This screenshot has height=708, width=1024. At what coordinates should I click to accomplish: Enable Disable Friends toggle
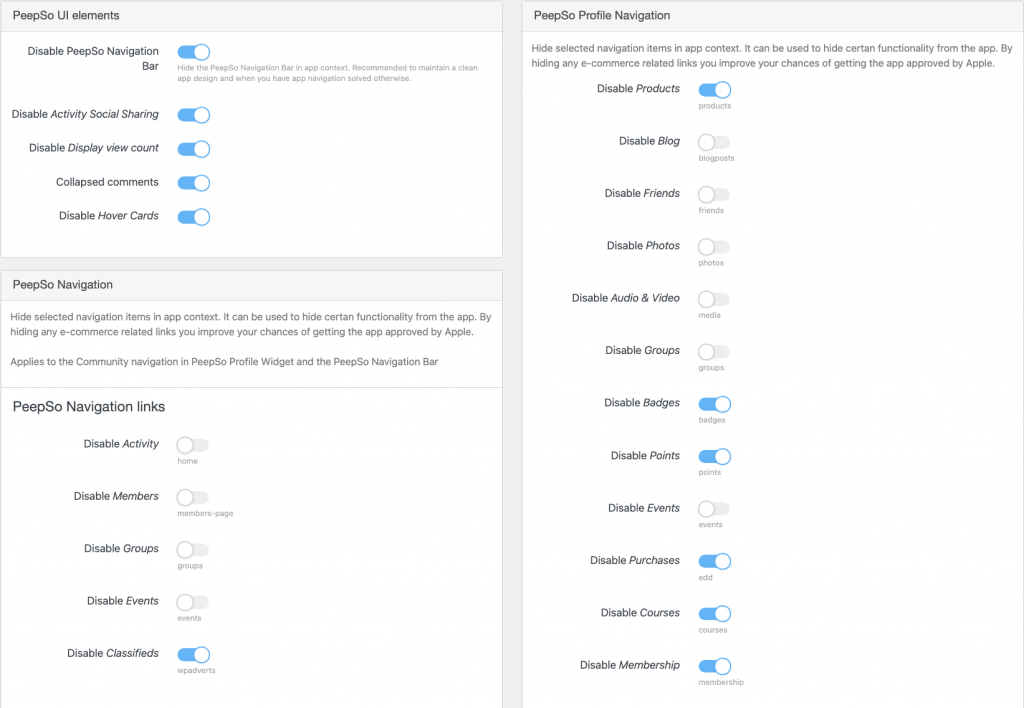(x=714, y=194)
